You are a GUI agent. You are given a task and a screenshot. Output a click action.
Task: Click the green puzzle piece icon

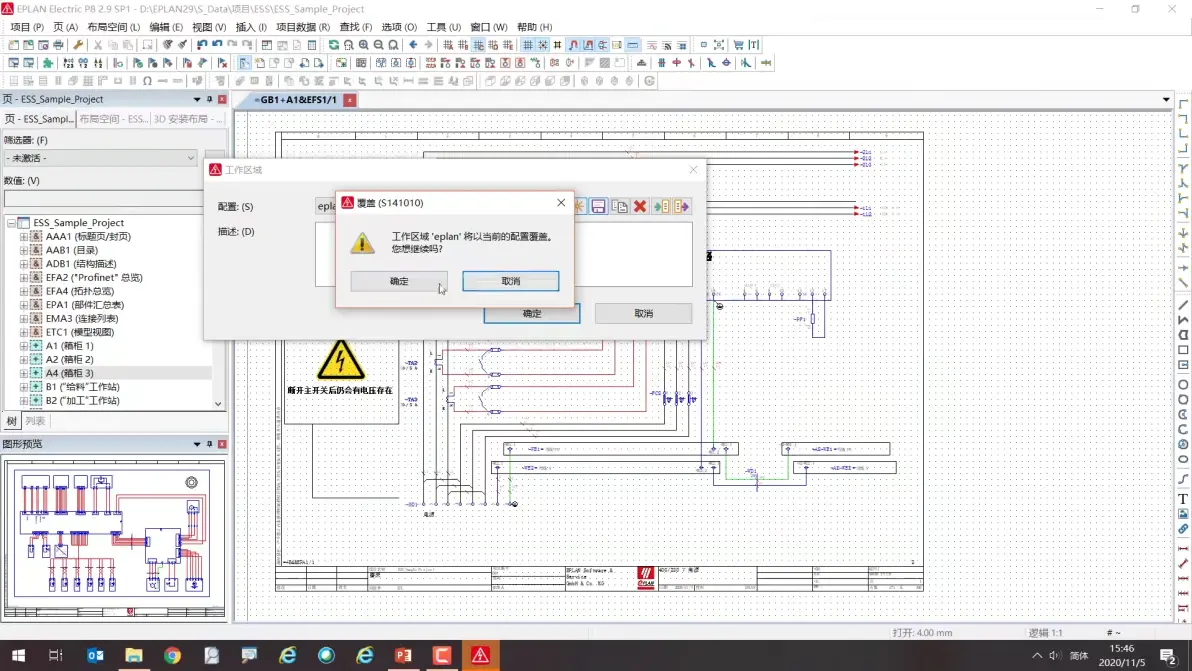[x=48, y=63]
